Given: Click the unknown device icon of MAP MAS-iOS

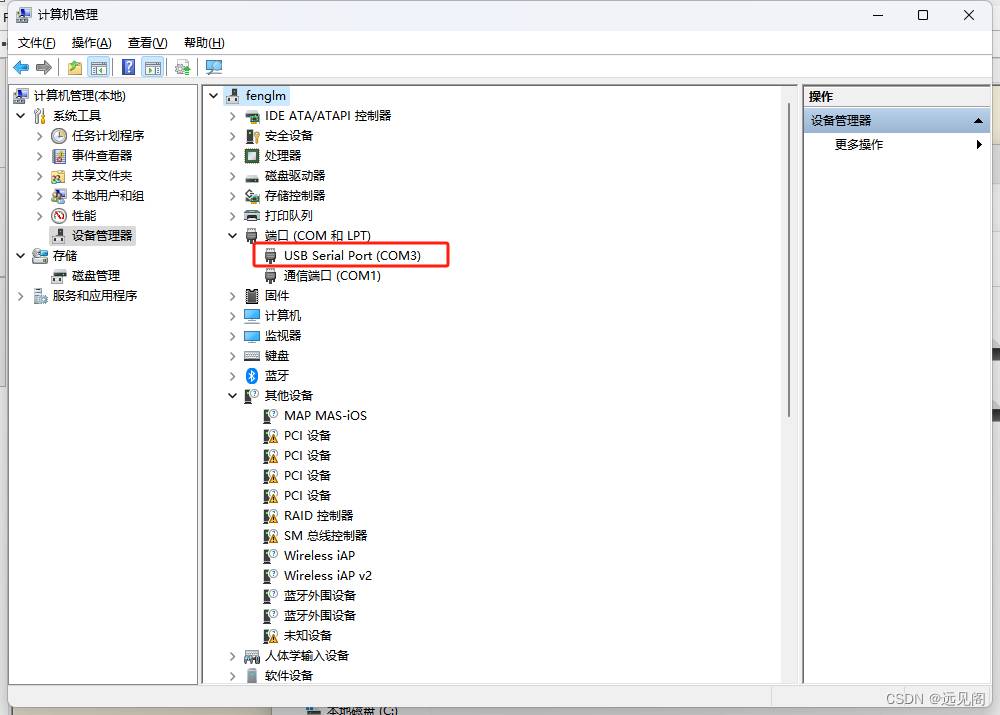Looking at the screenshot, I should coord(270,416).
